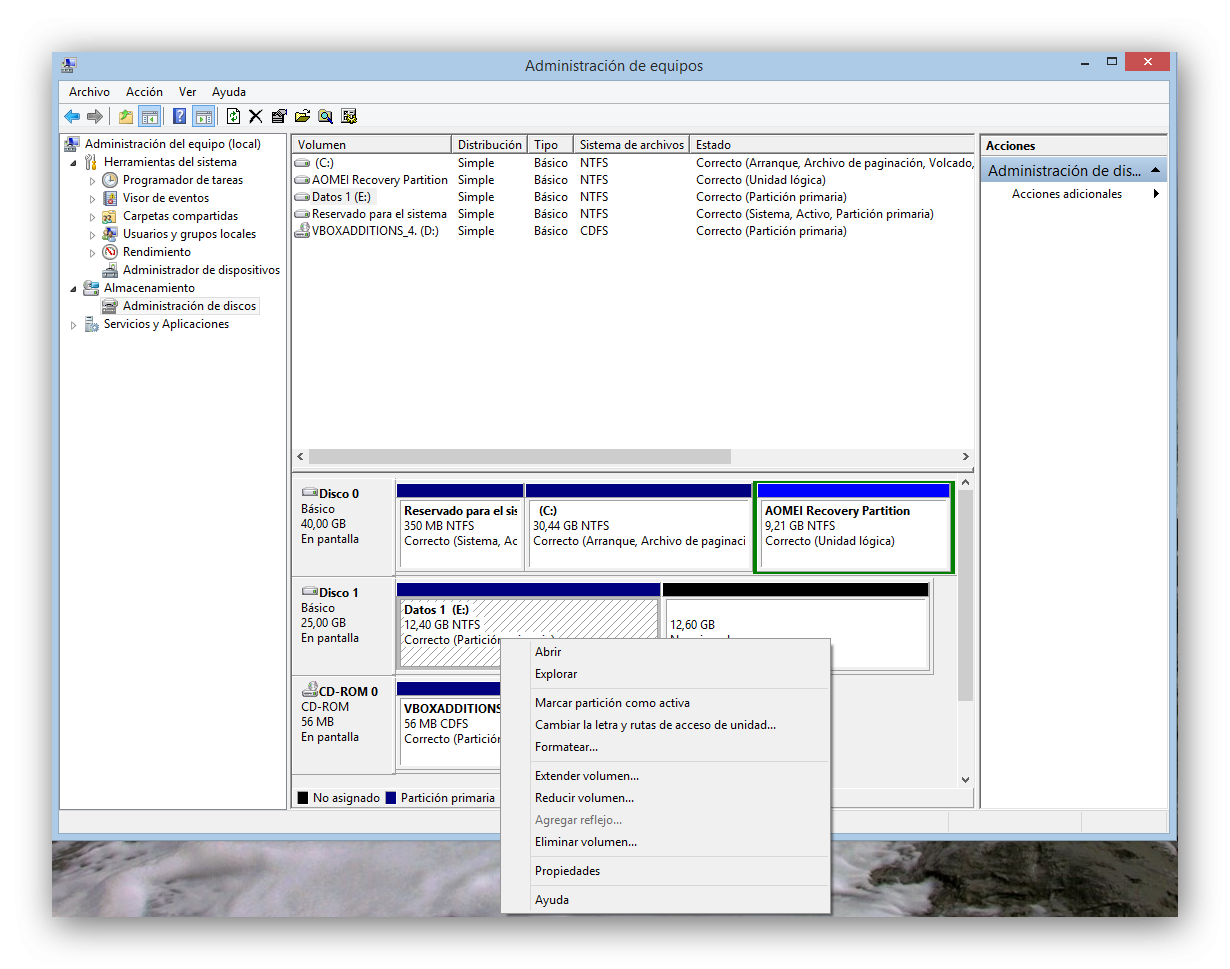Image resolution: width=1230 pixels, height=969 pixels.
Task: Toggle the action pane toolbar button
Action: [x=203, y=116]
